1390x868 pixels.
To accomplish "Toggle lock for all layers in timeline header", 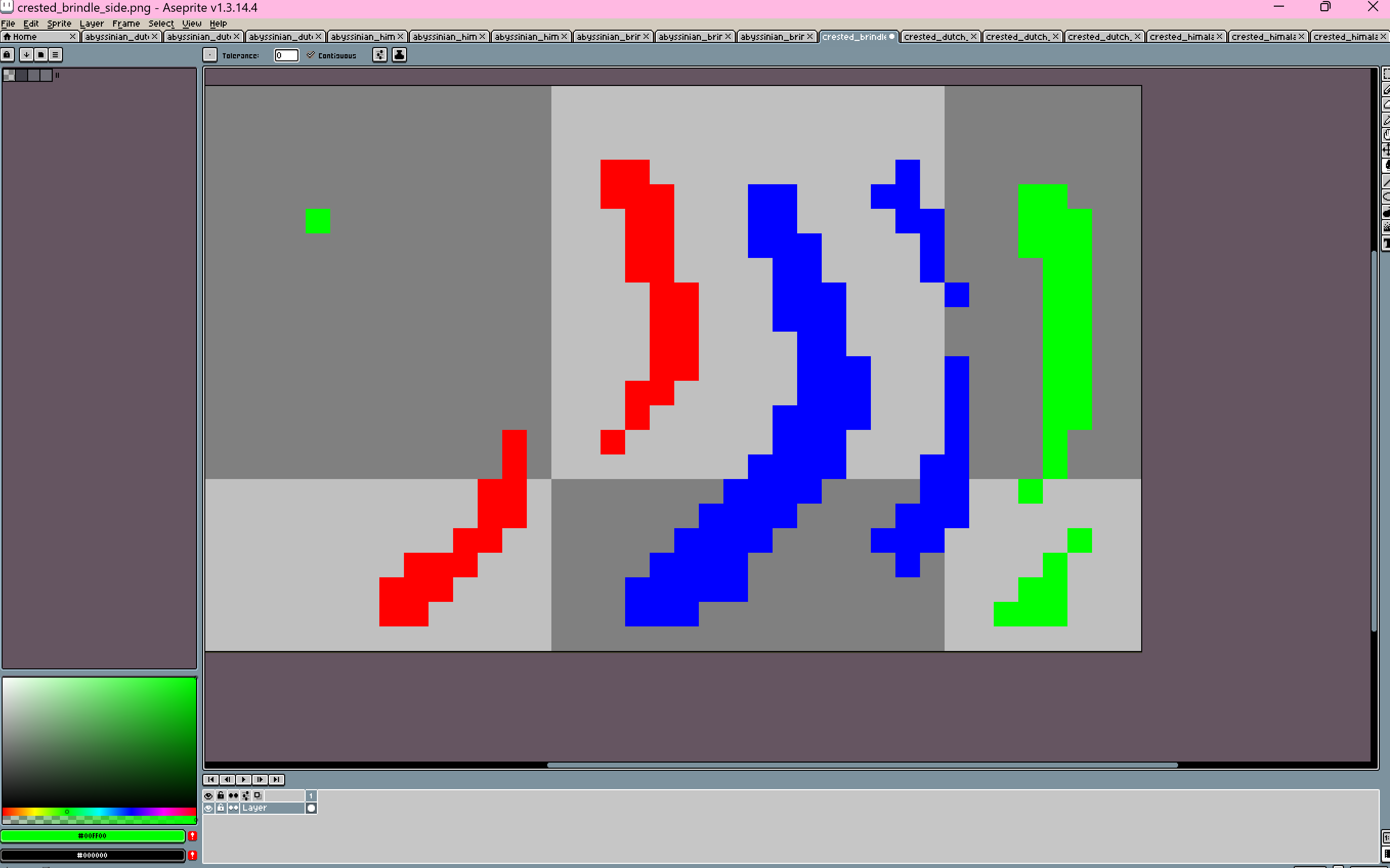I will (x=221, y=796).
